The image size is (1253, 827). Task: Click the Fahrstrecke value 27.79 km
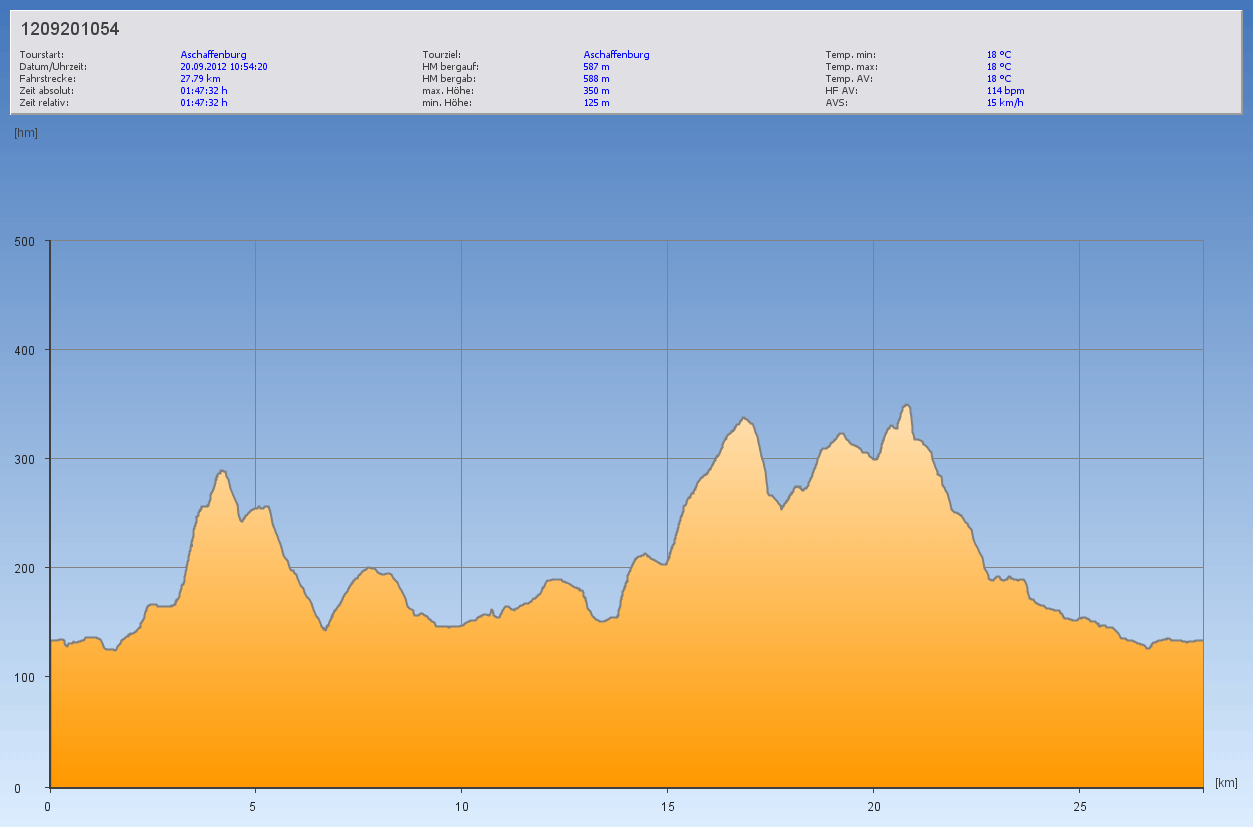(200, 78)
